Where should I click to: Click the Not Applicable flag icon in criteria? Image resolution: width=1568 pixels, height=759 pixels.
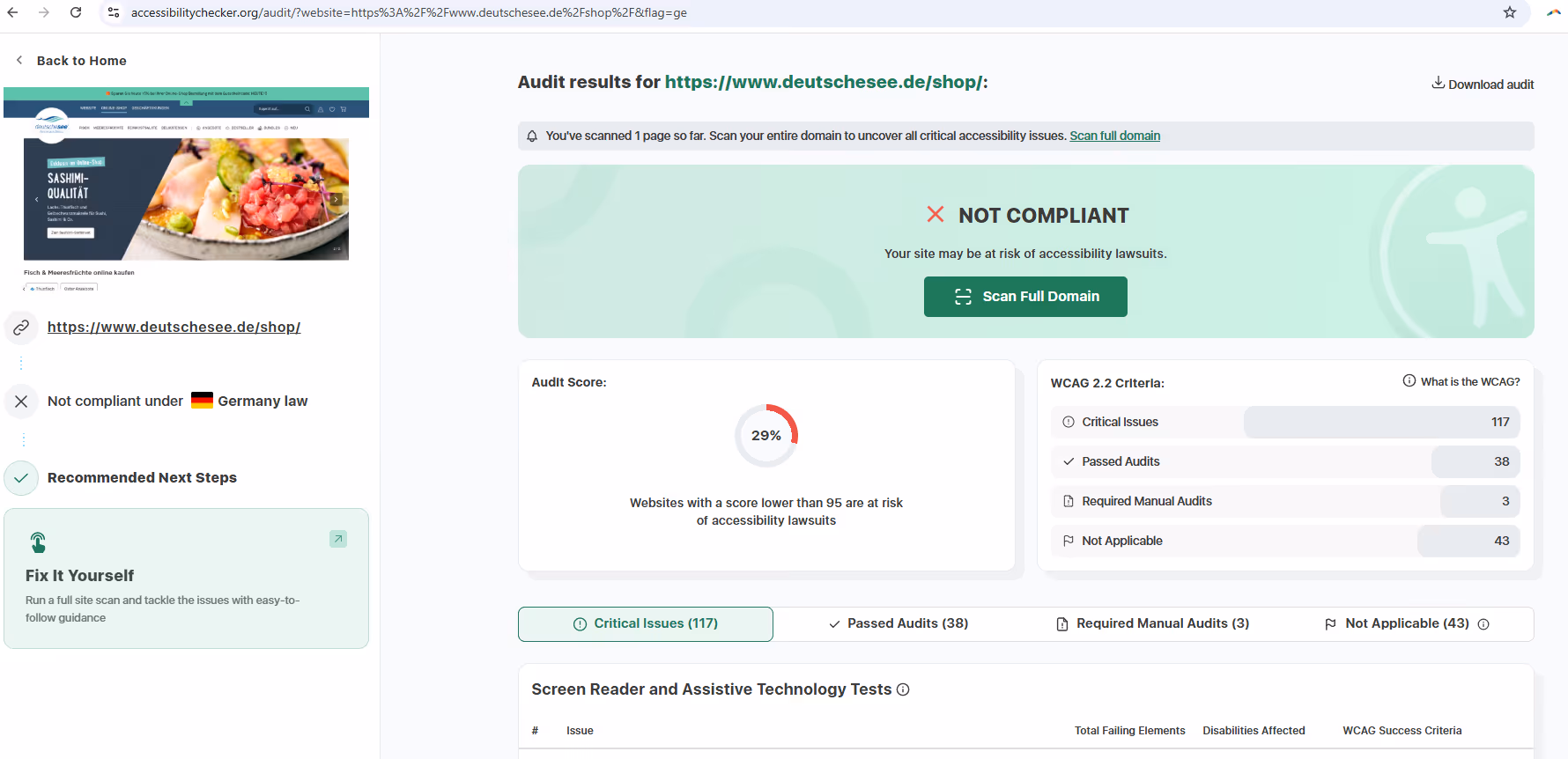tap(1069, 541)
